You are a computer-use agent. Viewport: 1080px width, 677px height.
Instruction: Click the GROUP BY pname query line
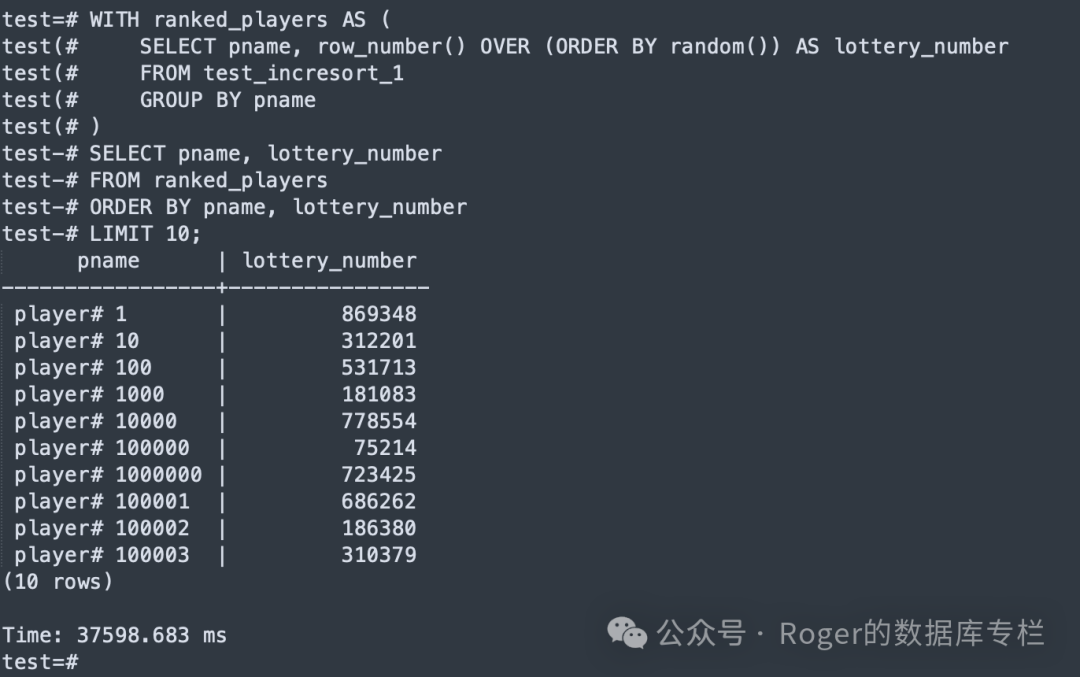pyautogui.click(x=227, y=100)
